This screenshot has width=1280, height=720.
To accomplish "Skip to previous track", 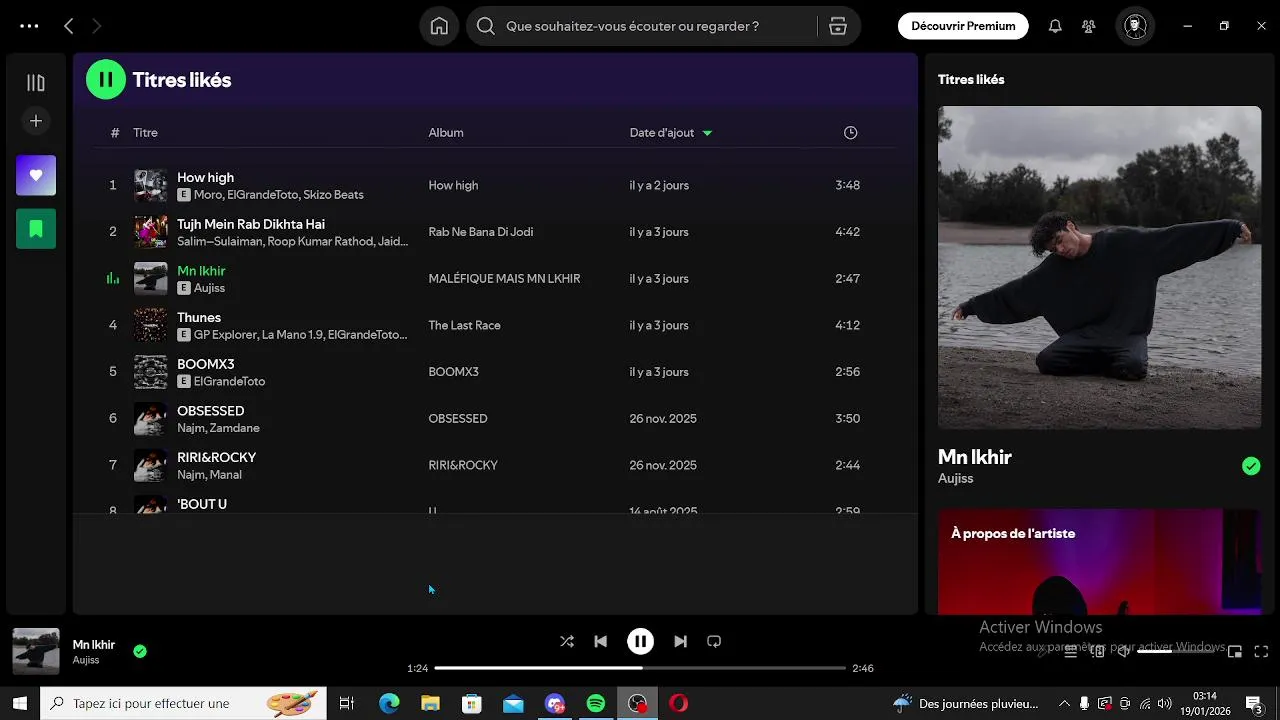I will [x=601, y=642].
